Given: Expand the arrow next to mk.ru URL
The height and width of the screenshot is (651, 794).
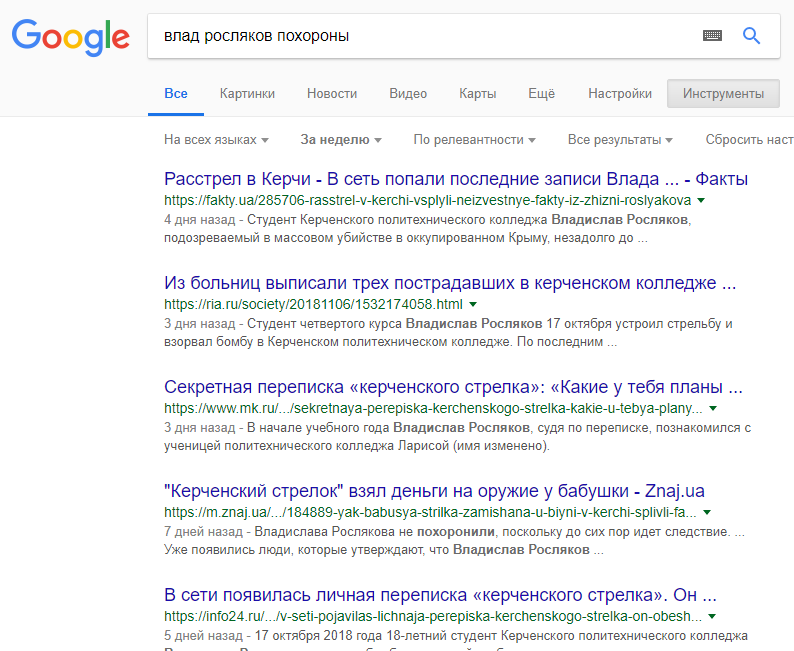Looking at the screenshot, I should pyautogui.click(x=713, y=409).
